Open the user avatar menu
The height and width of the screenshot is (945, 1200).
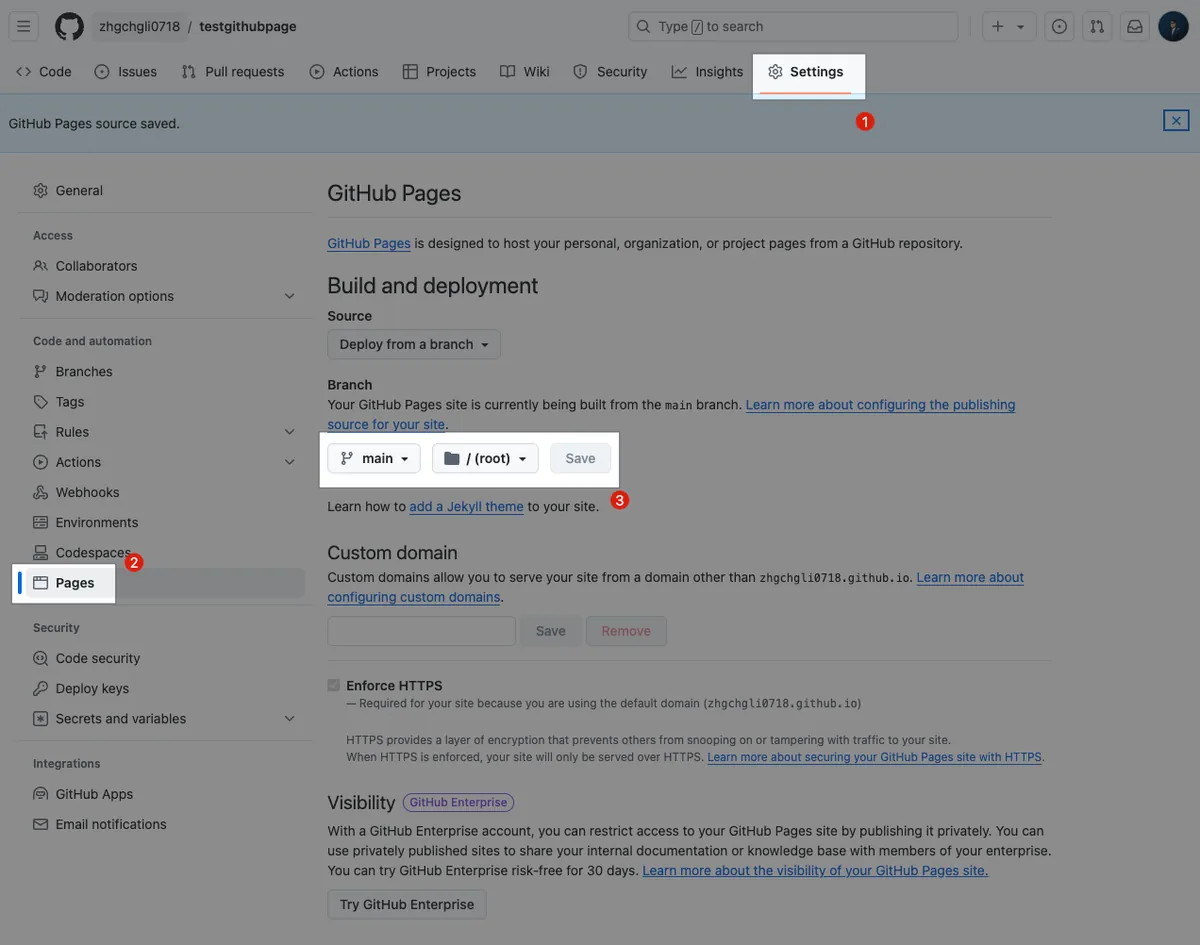coord(1173,27)
